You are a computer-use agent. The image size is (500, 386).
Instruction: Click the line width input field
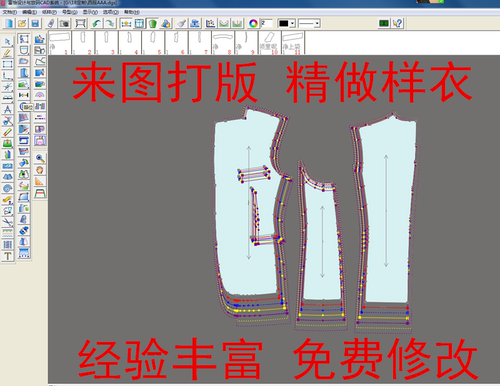click(267, 23)
